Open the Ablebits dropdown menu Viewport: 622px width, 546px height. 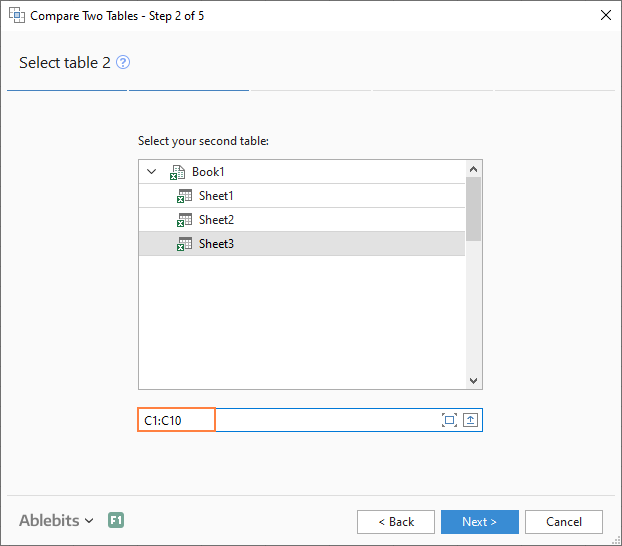click(56, 521)
